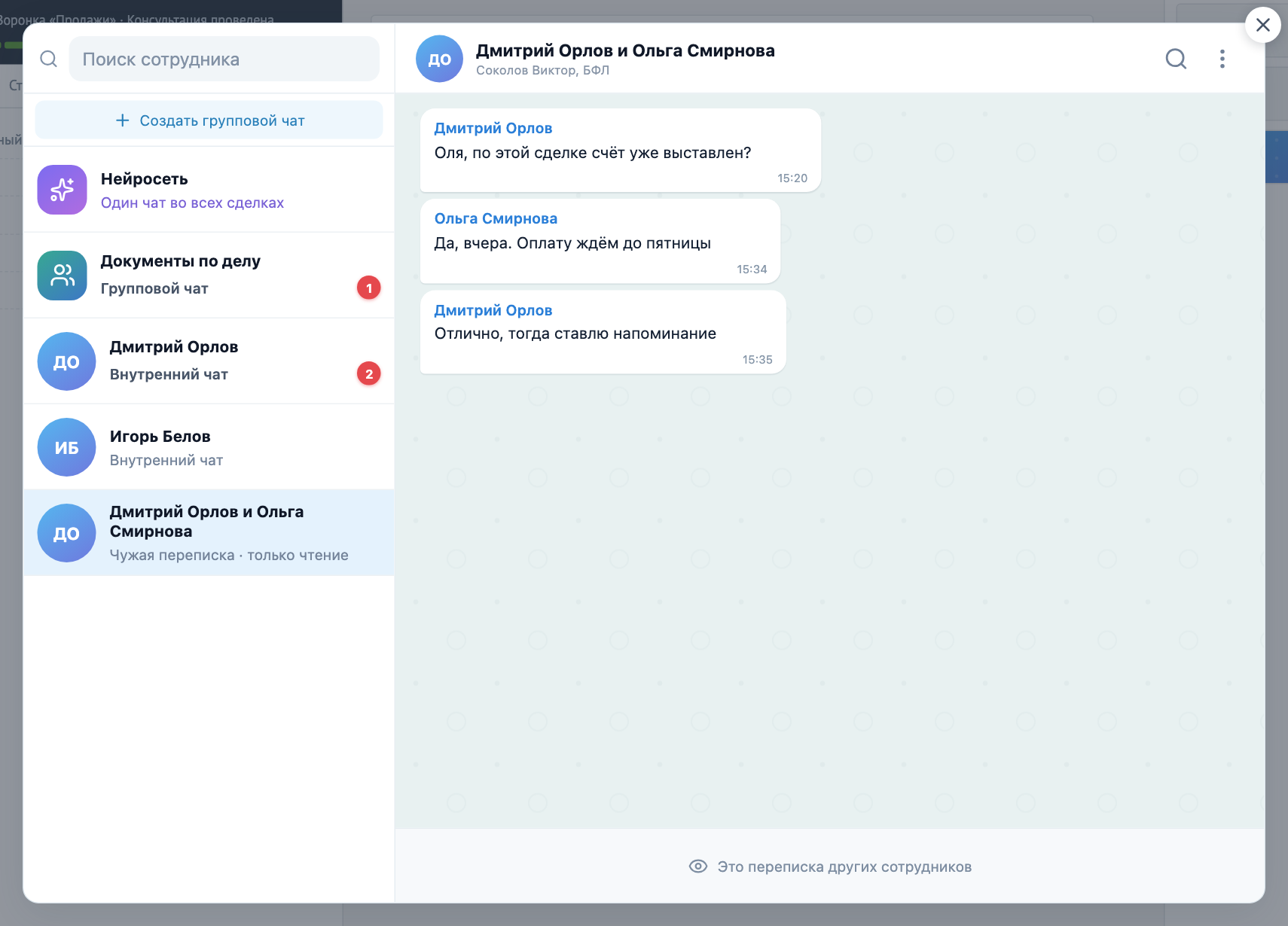Open the Нейросеть chat sparkle icon
This screenshot has width=1288, height=926.
point(63,190)
